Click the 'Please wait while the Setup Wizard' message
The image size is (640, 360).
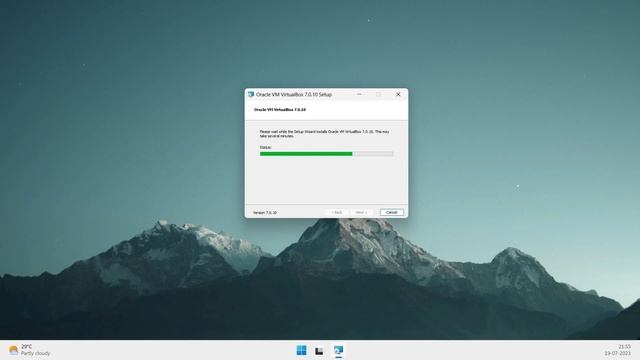point(324,134)
